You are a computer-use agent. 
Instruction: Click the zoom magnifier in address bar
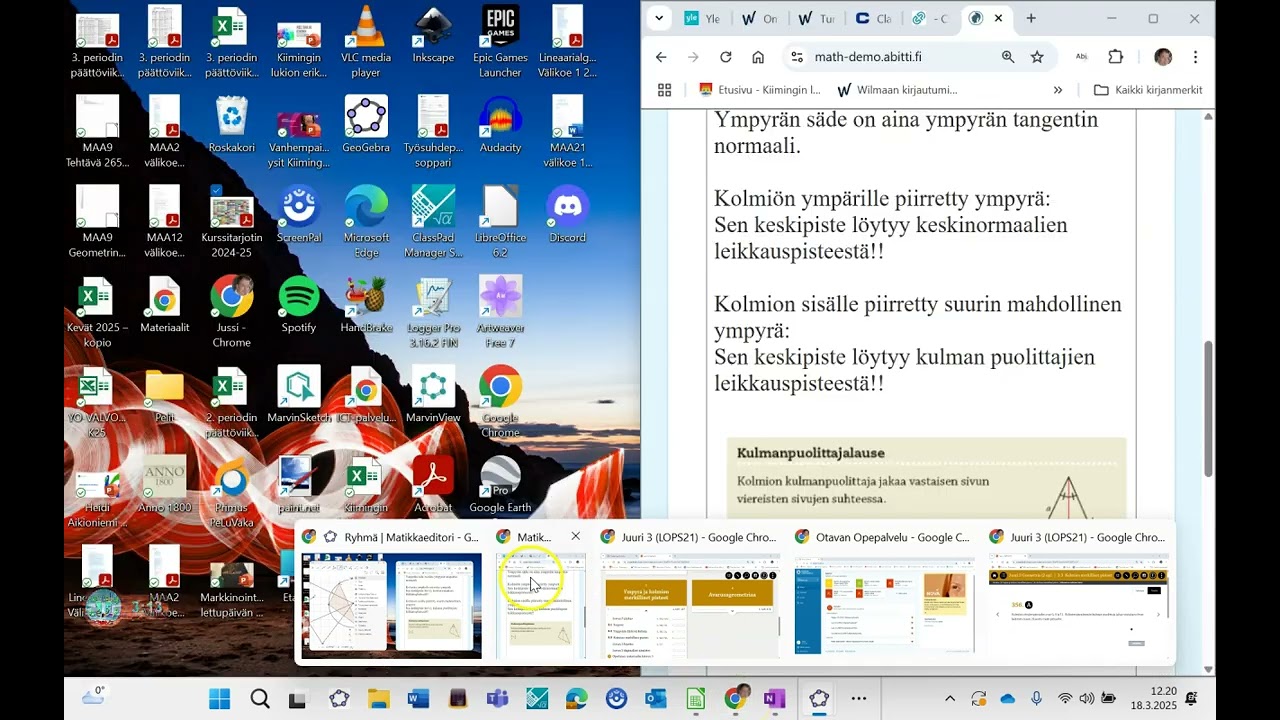coord(1008,57)
